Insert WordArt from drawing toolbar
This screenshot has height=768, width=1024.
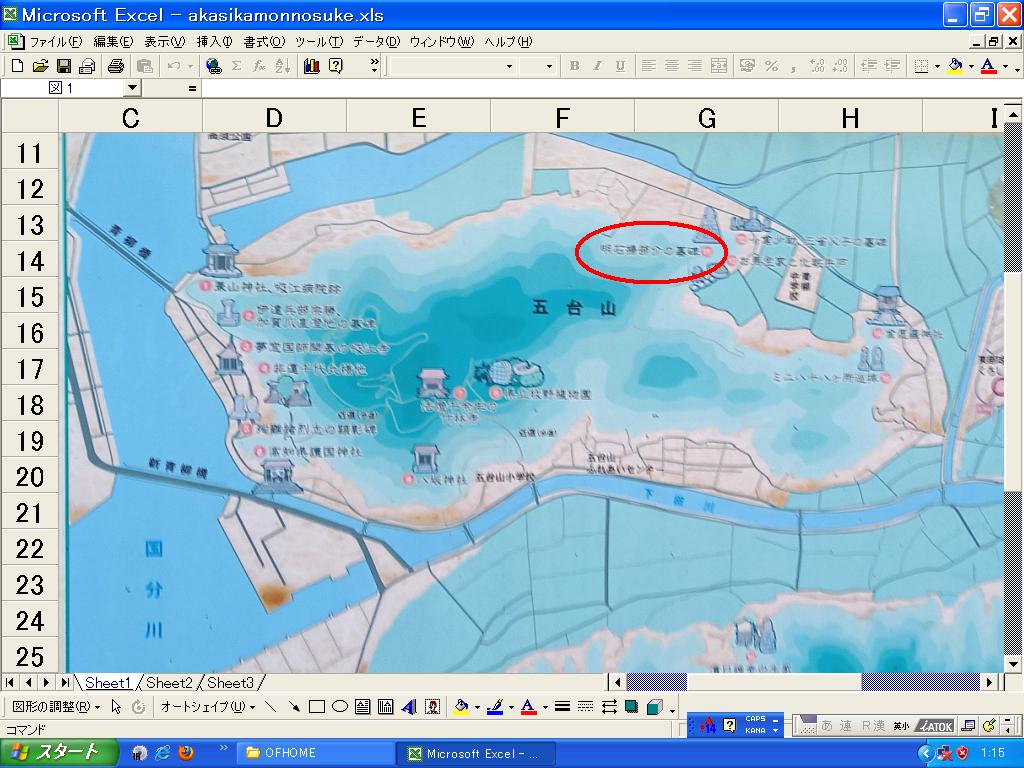pos(409,707)
